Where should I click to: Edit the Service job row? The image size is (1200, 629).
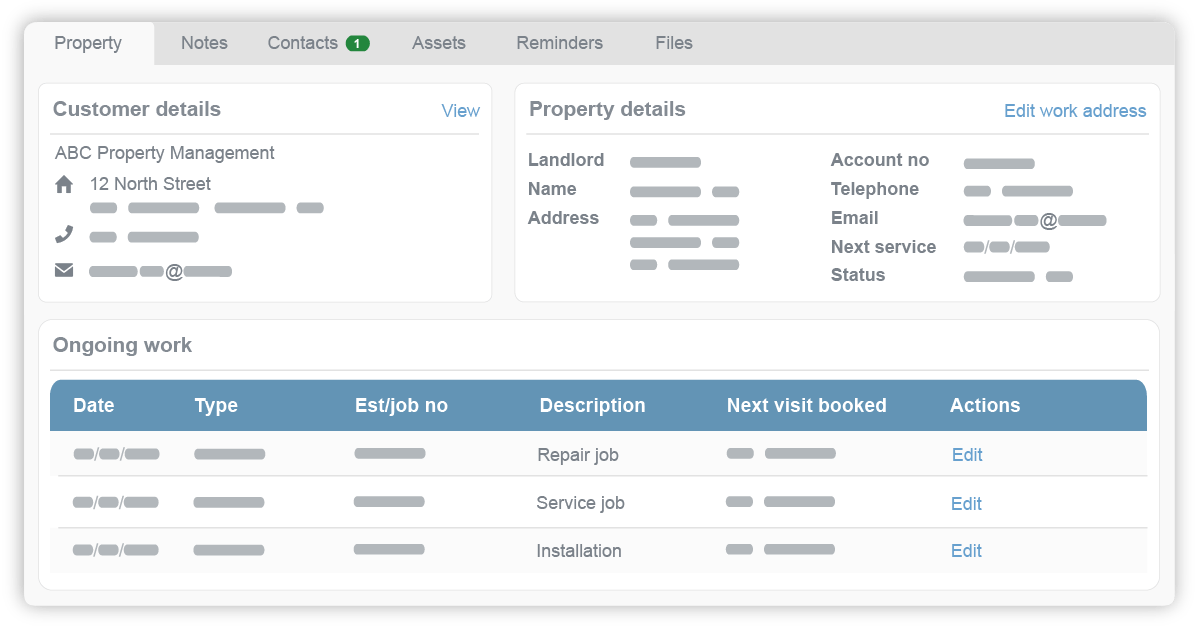pos(966,504)
